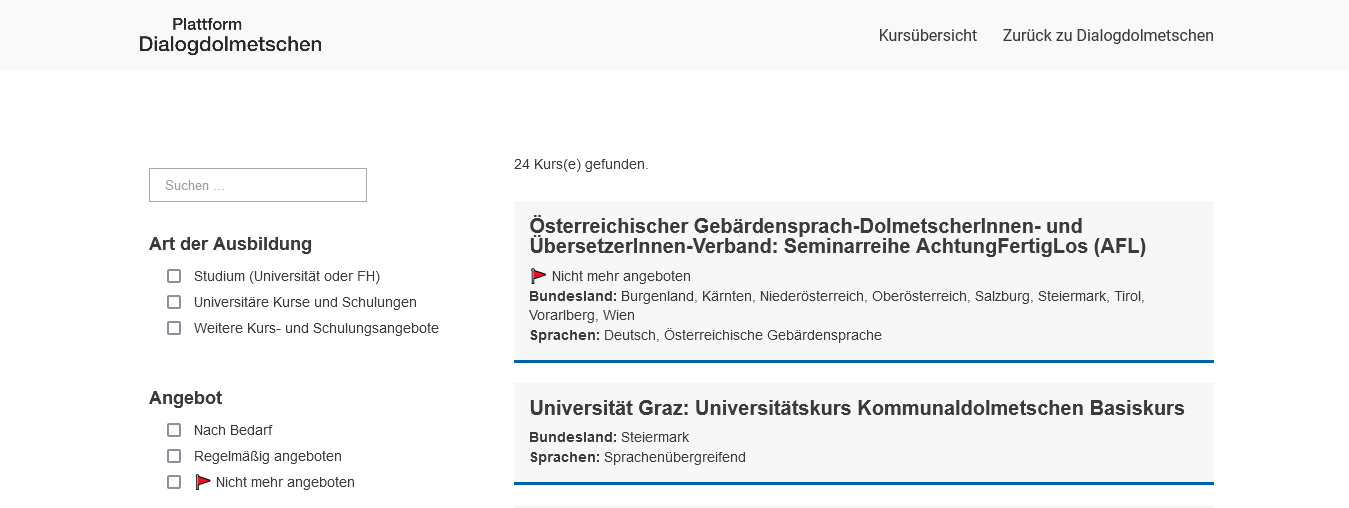
Task: Select the Bundesland line listing Burgenland, Kärnten
Action: coord(837,306)
